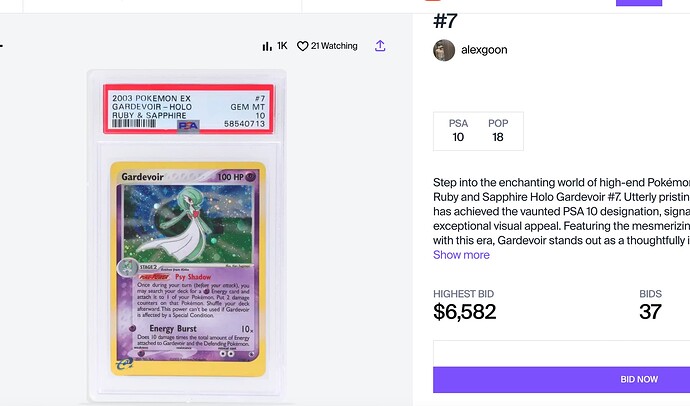Open alexgoon's profile avatar
Screen dimensions: 690x406
click(x=444, y=50)
